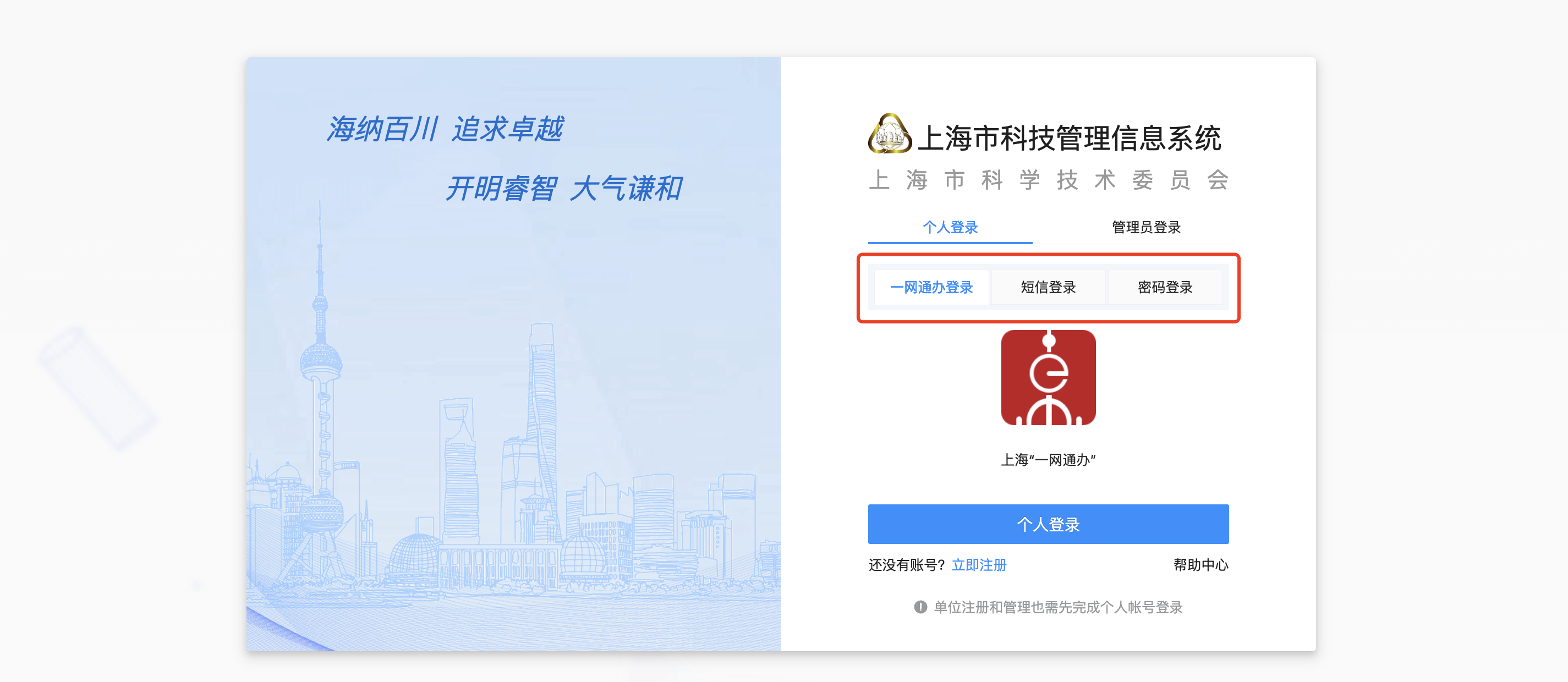Image resolution: width=1568 pixels, height=682 pixels.
Task: Click the 单位注册和管理 notice text
Action: (1058, 607)
